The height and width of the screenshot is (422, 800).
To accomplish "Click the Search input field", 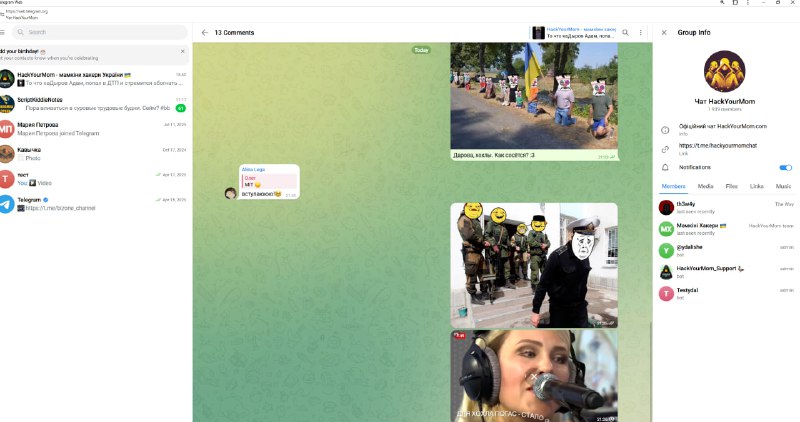I will click(99, 32).
